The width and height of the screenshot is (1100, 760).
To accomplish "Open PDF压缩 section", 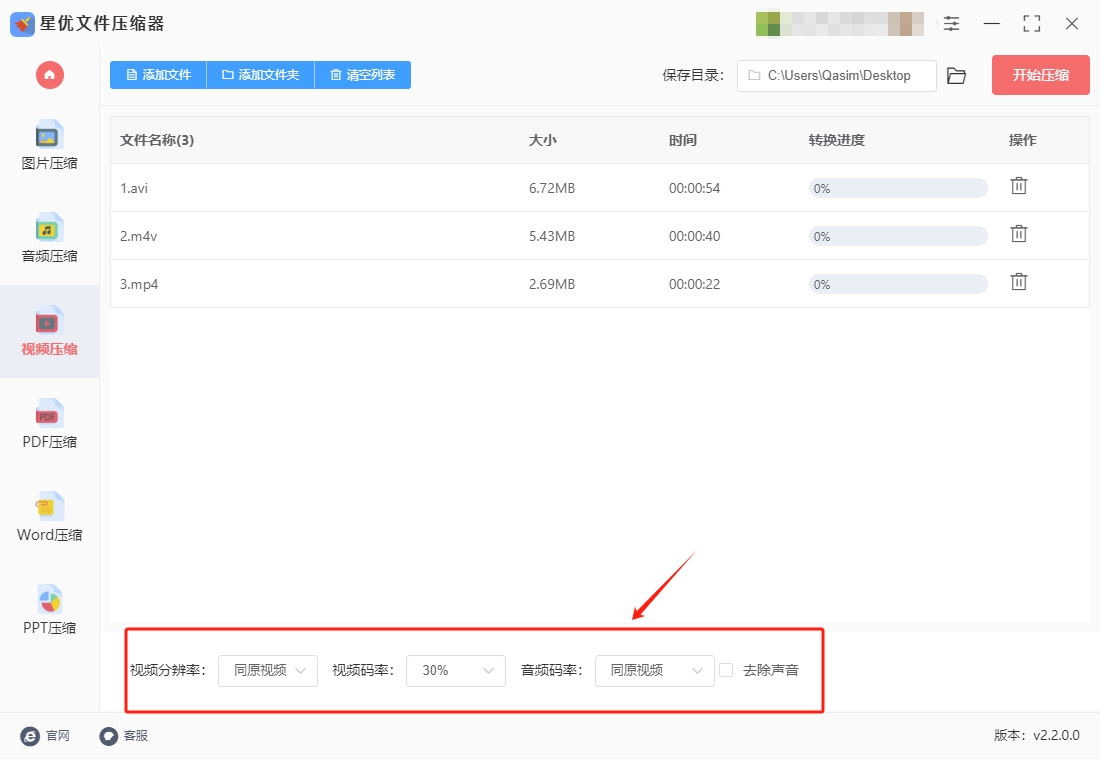I will coord(49,425).
